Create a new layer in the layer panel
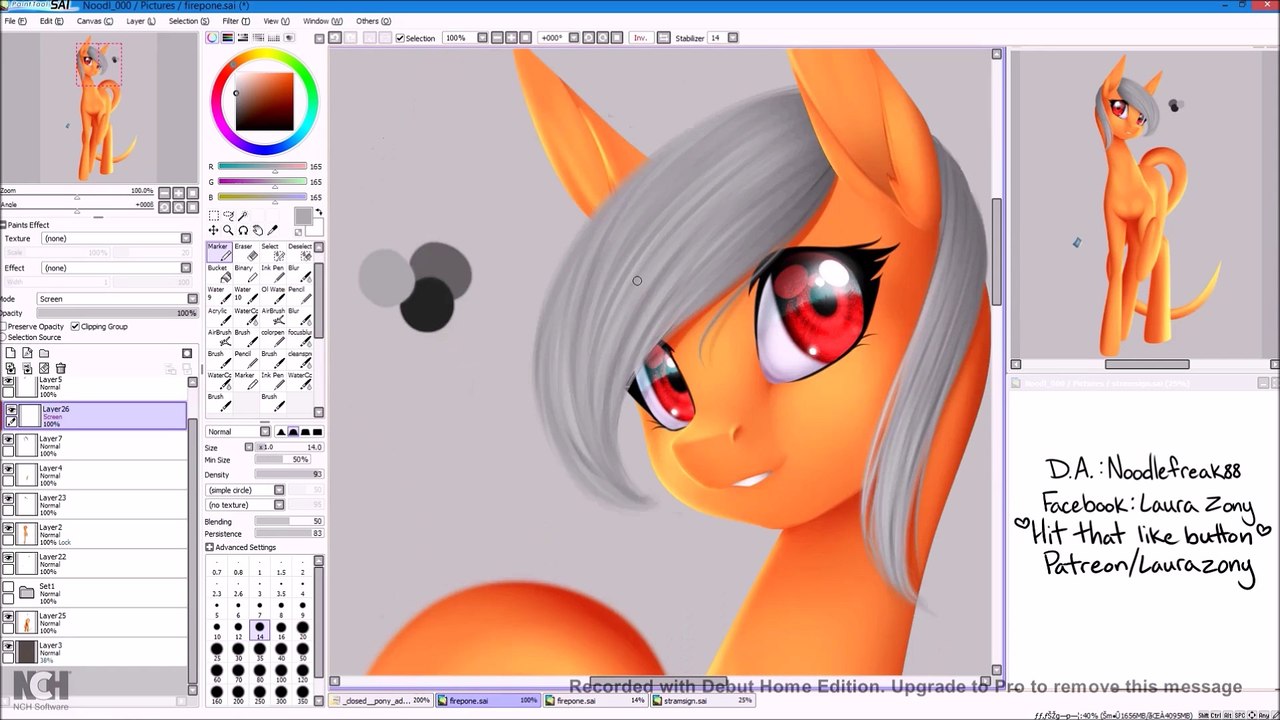The width and height of the screenshot is (1280, 720). [10, 353]
